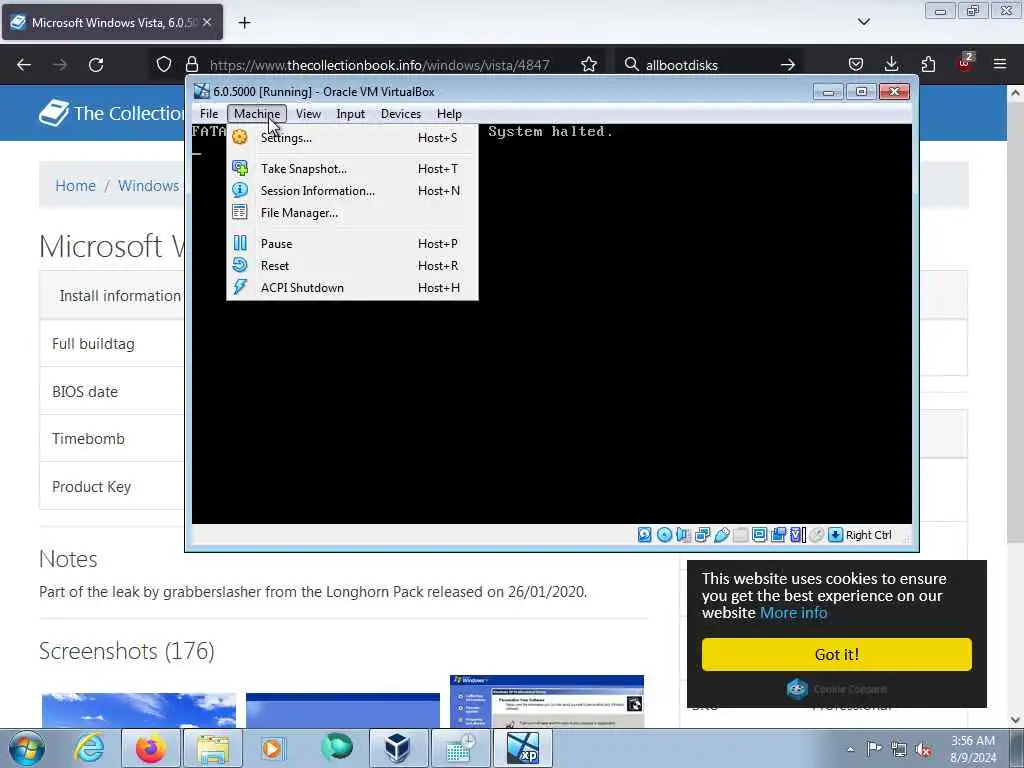Open the first blue sky screenshot thumbnail
Viewport: 1024px width, 768px height.
tap(139, 710)
